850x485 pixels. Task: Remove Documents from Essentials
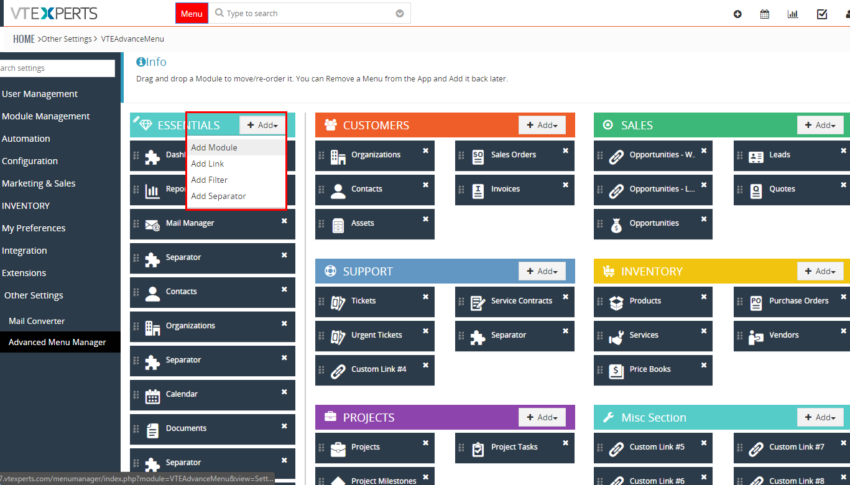284,426
